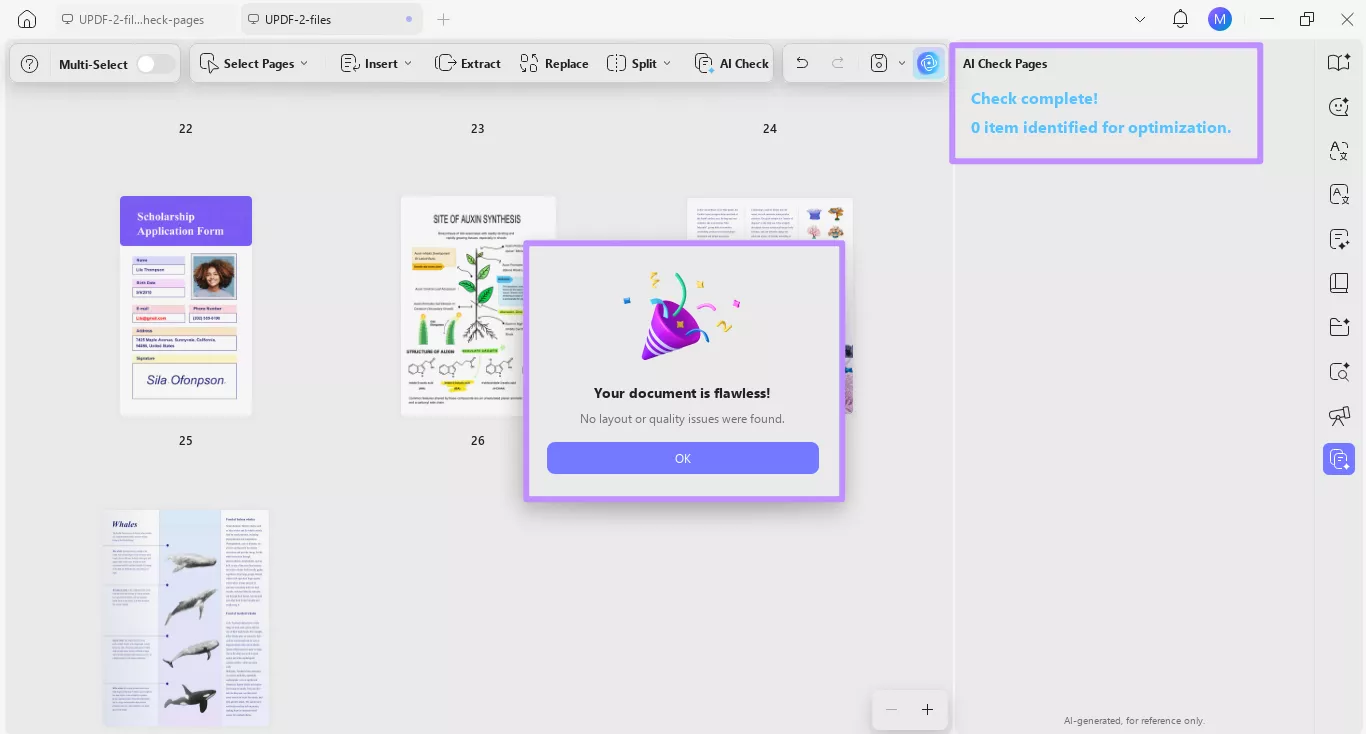Click "AI-generated, for reference only." footer text

tap(1134, 720)
